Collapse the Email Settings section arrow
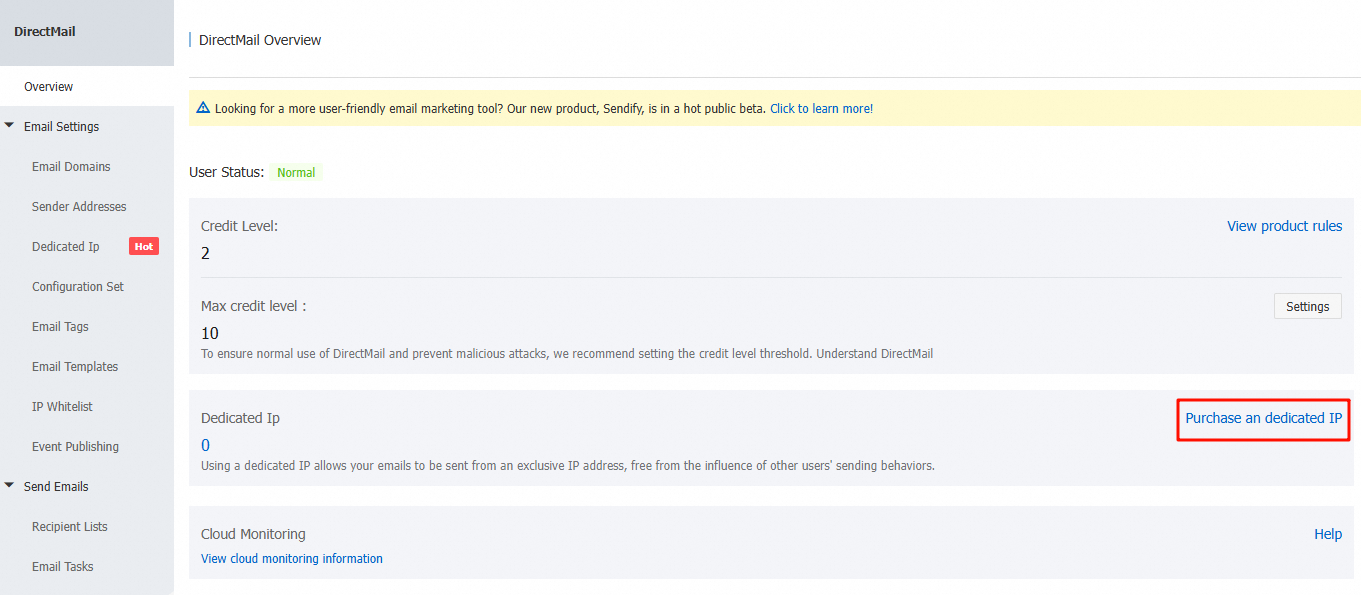 coord(10,126)
